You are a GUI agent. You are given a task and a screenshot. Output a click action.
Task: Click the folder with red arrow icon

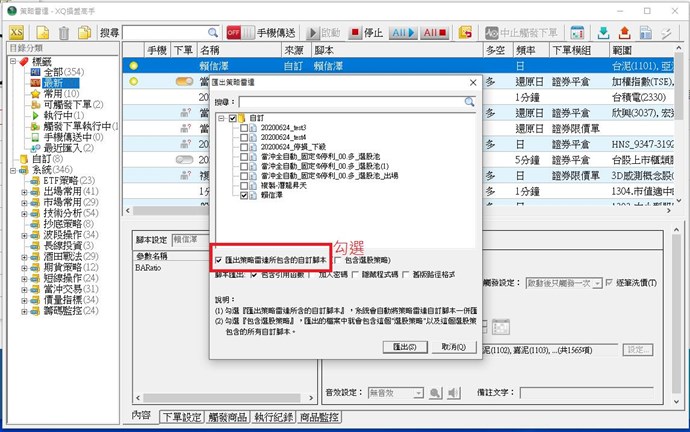[465, 33]
